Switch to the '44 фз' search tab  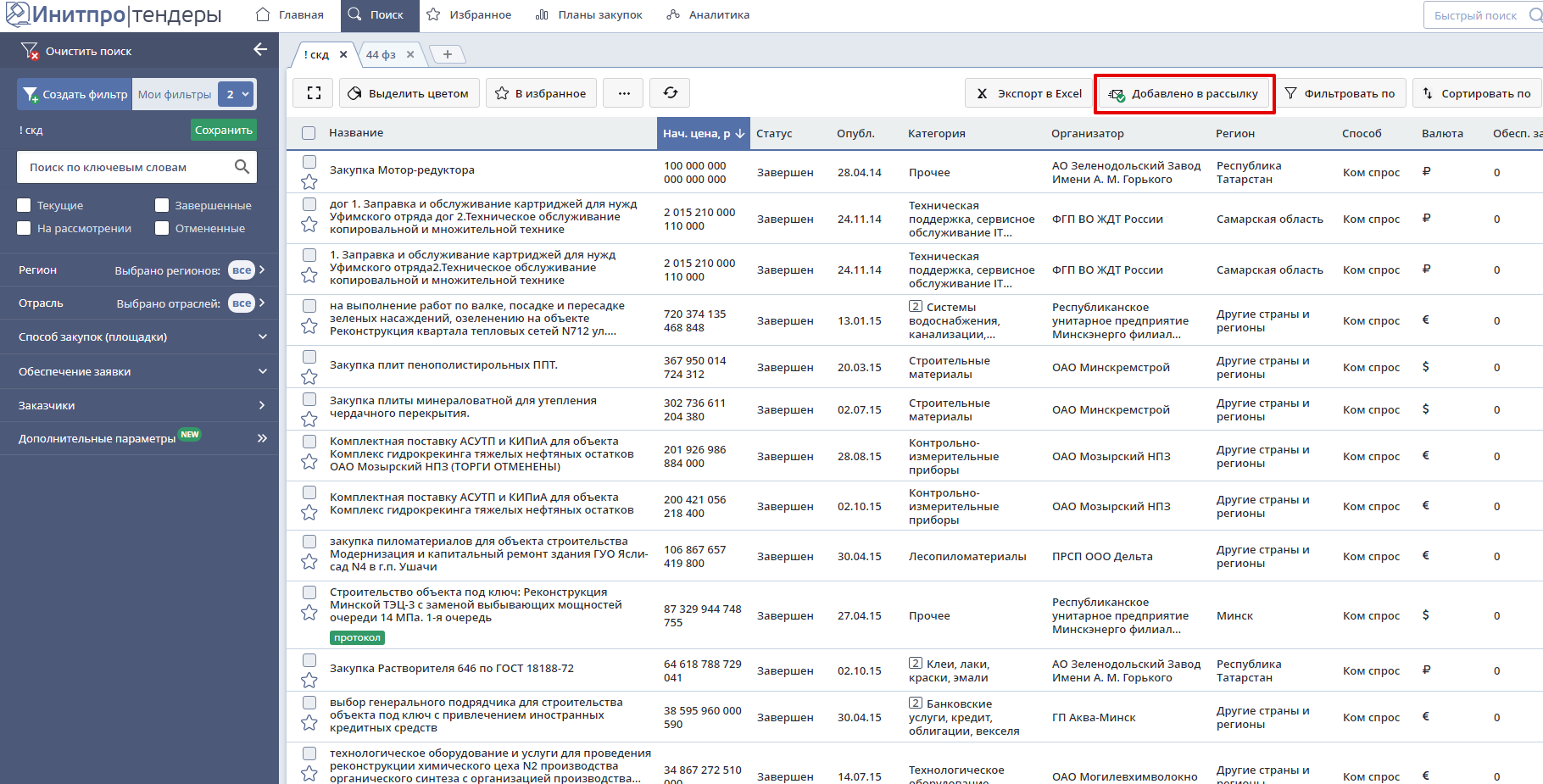(x=381, y=54)
